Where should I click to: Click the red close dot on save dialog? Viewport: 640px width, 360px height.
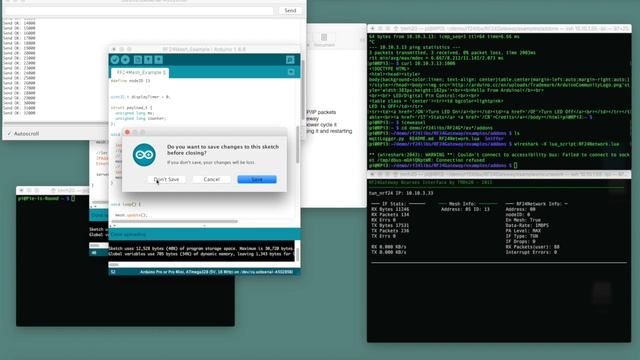pos(127,132)
